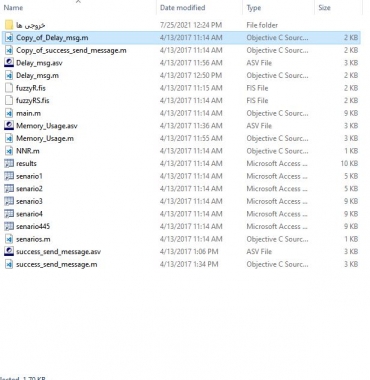Viewport: 370px width, 380px height.
Task: Select the NNR.m file name
Action: (x=28, y=151)
